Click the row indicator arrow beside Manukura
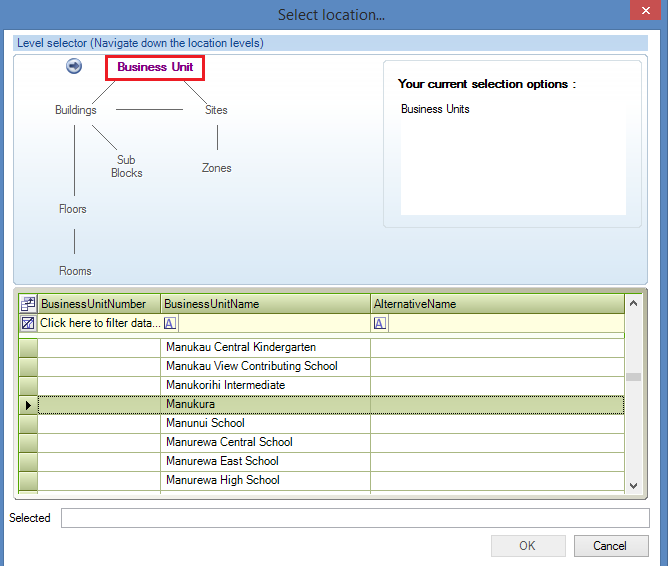This screenshot has width=668, height=566. [28, 404]
